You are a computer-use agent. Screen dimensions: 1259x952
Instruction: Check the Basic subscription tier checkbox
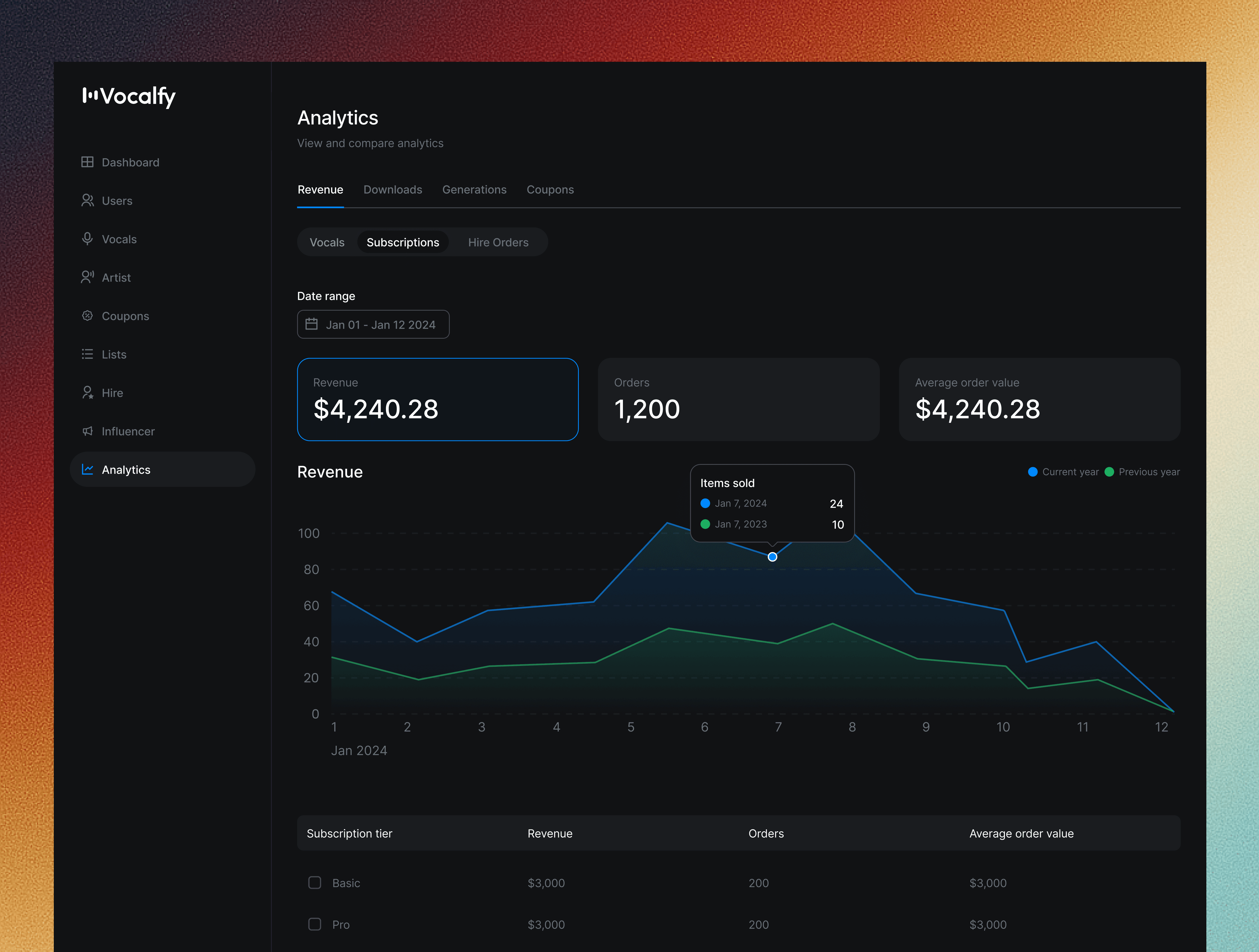[315, 882]
